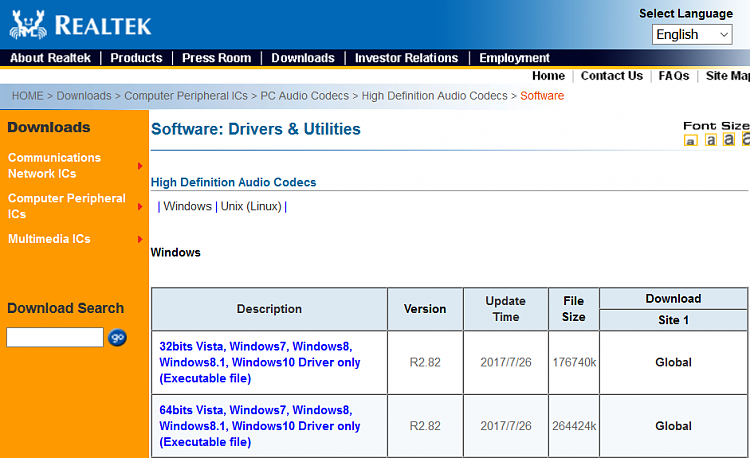Image resolution: width=750 pixels, height=458 pixels.
Task: Click the Download Search input field
Action: click(x=55, y=337)
